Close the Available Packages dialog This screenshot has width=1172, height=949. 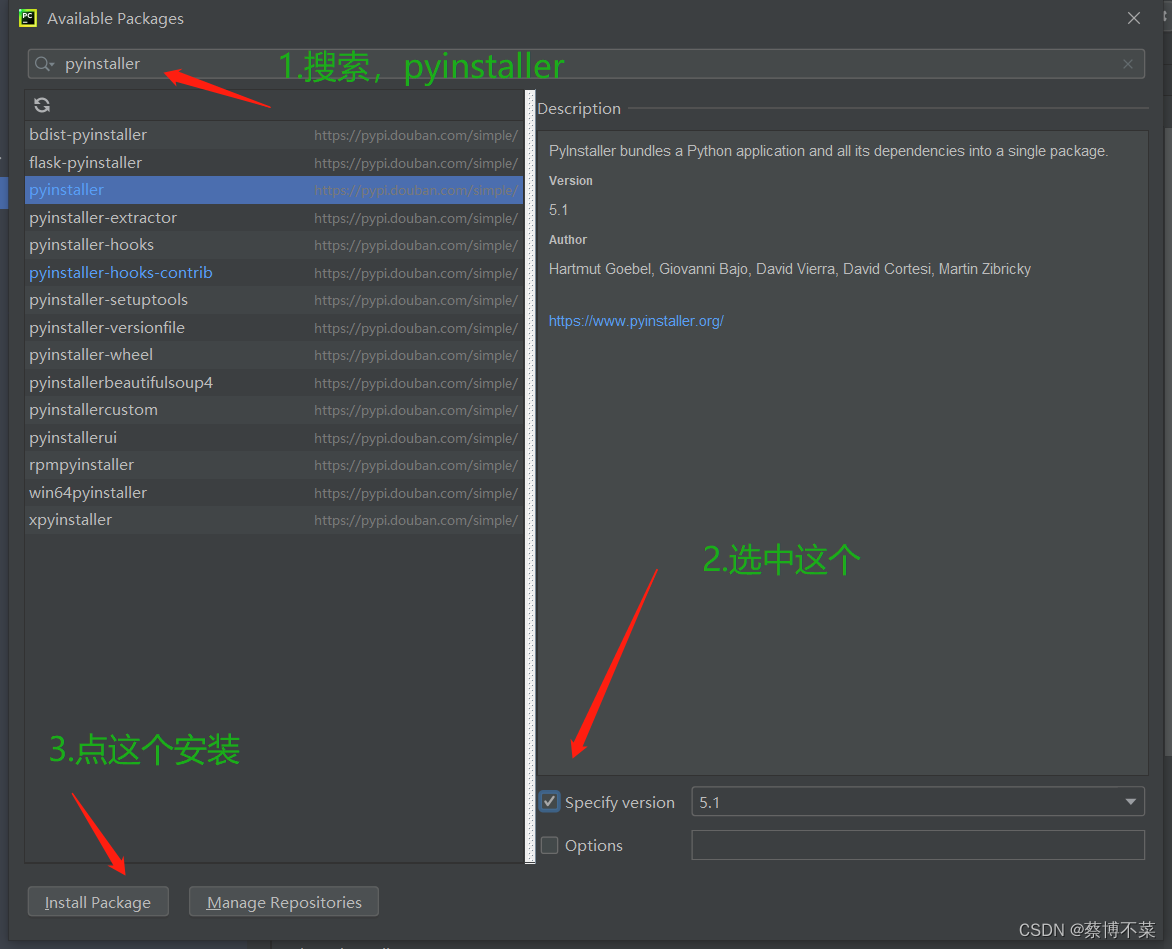pyautogui.click(x=1133, y=18)
